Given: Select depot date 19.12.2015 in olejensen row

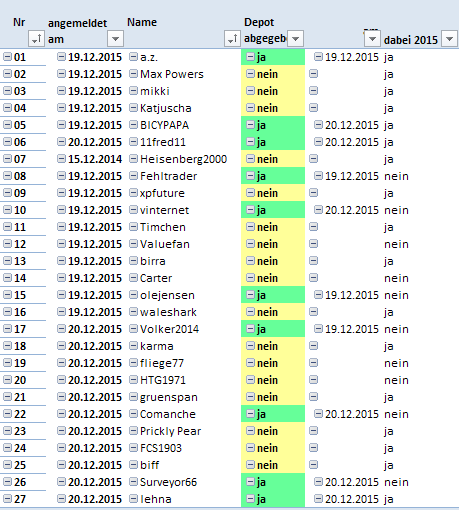Looking at the screenshot, I should [x=352, y=295].
